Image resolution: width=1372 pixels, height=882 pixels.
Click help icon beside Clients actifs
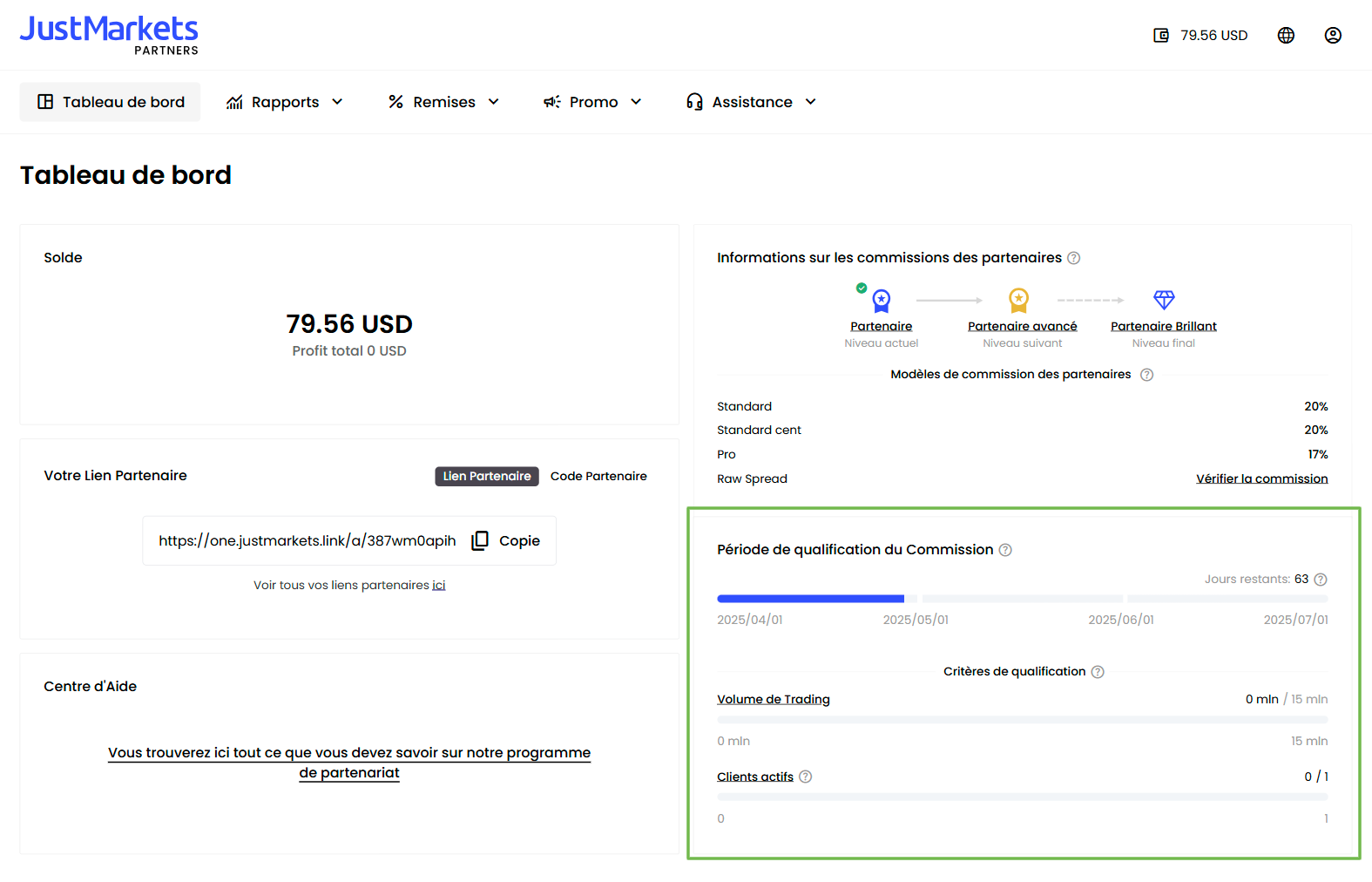point(806,777)
